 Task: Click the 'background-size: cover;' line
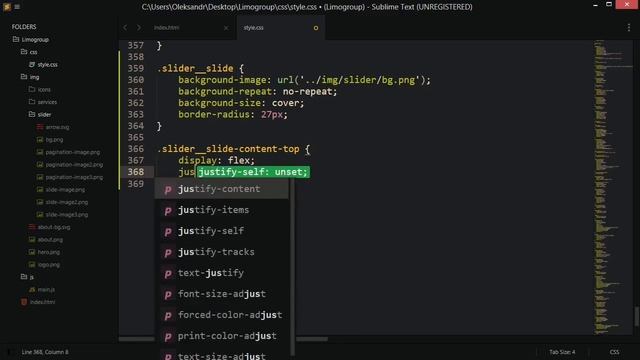pyautogui.click(x=241, y=103)
